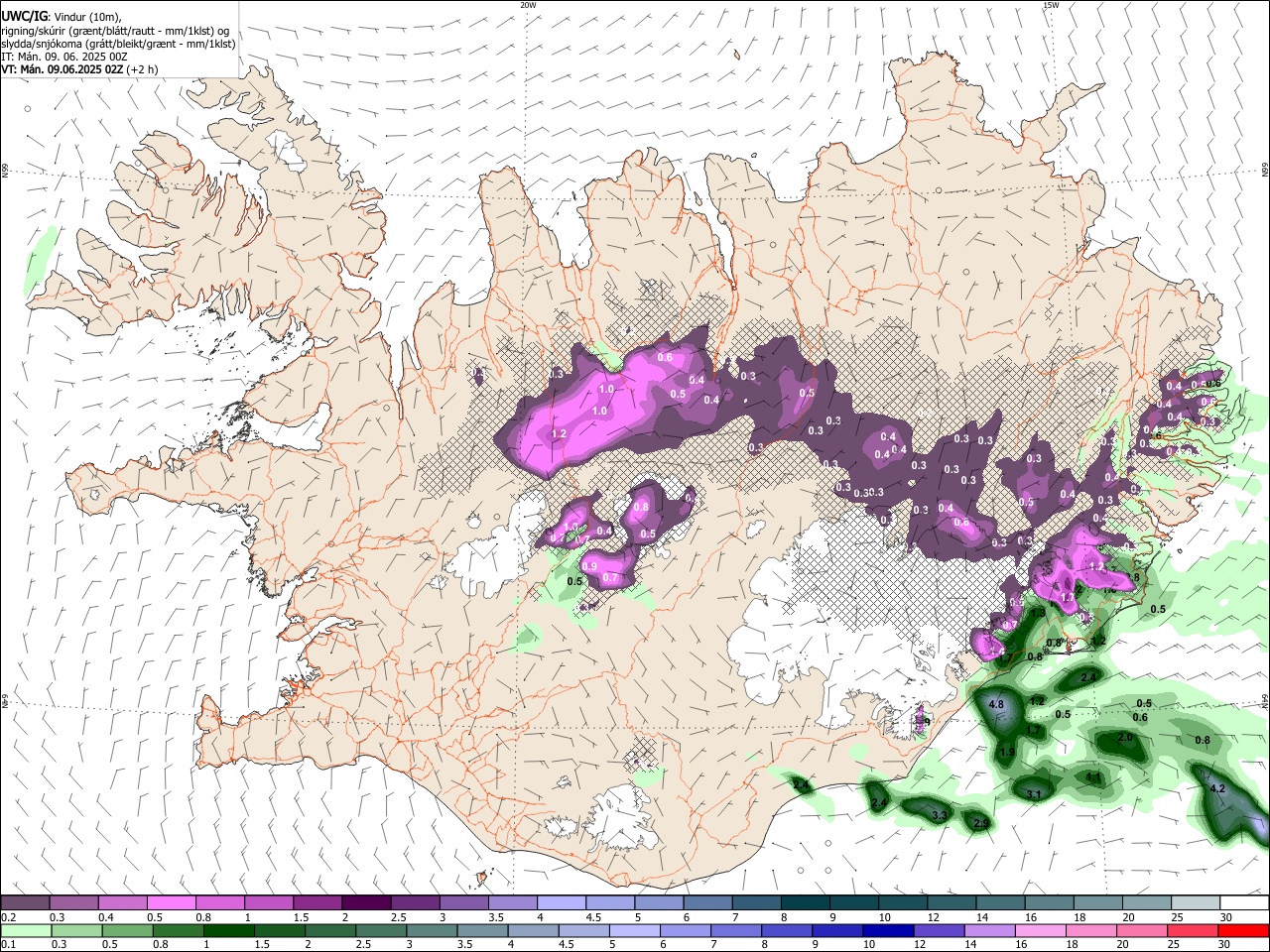1270x952 pixels.
Task: Click the 4.2 rain value on the map
Action: pyautogui.click(x=1219, y=788)
